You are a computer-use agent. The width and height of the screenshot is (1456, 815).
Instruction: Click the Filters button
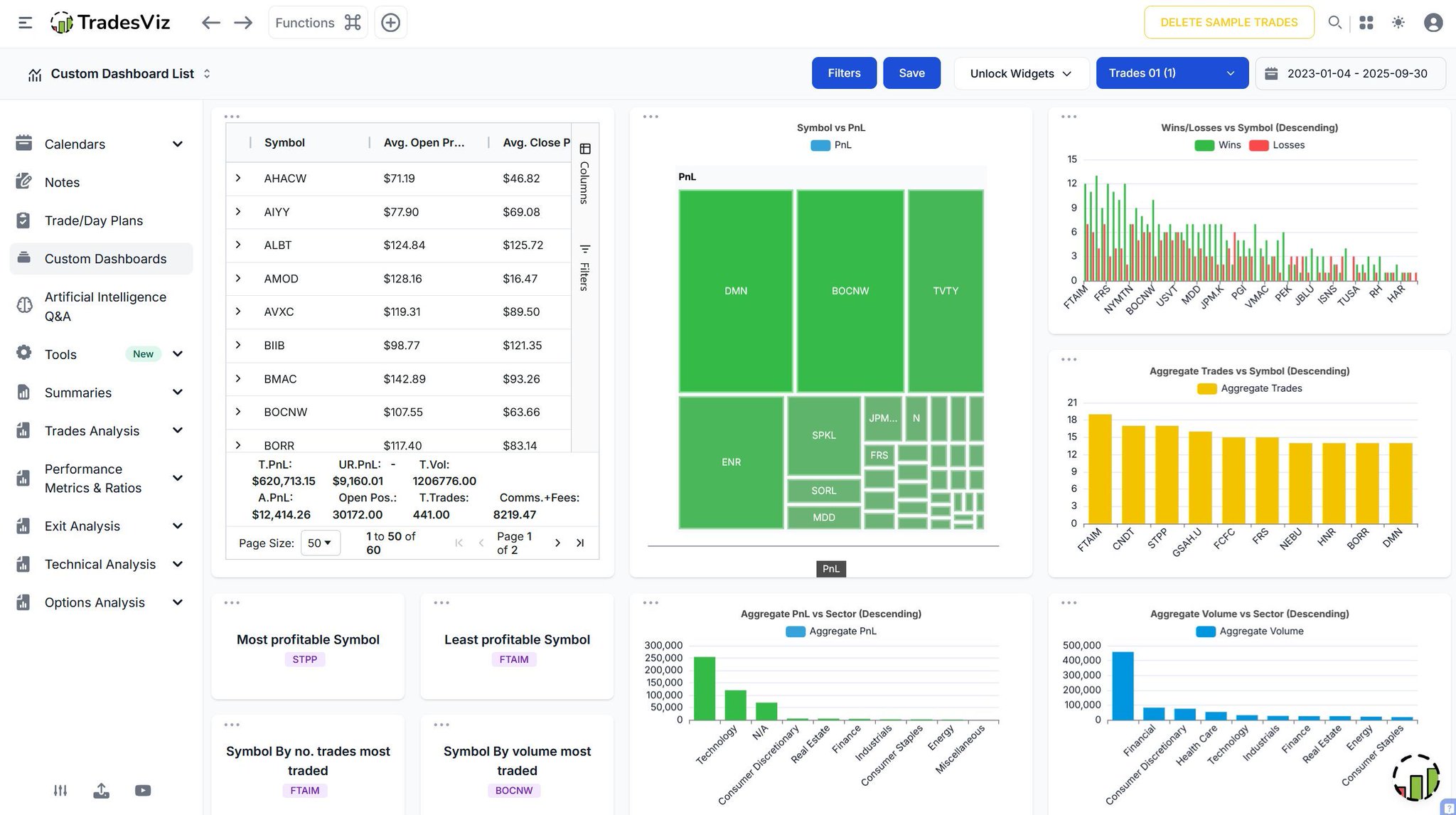click(844, 73)
